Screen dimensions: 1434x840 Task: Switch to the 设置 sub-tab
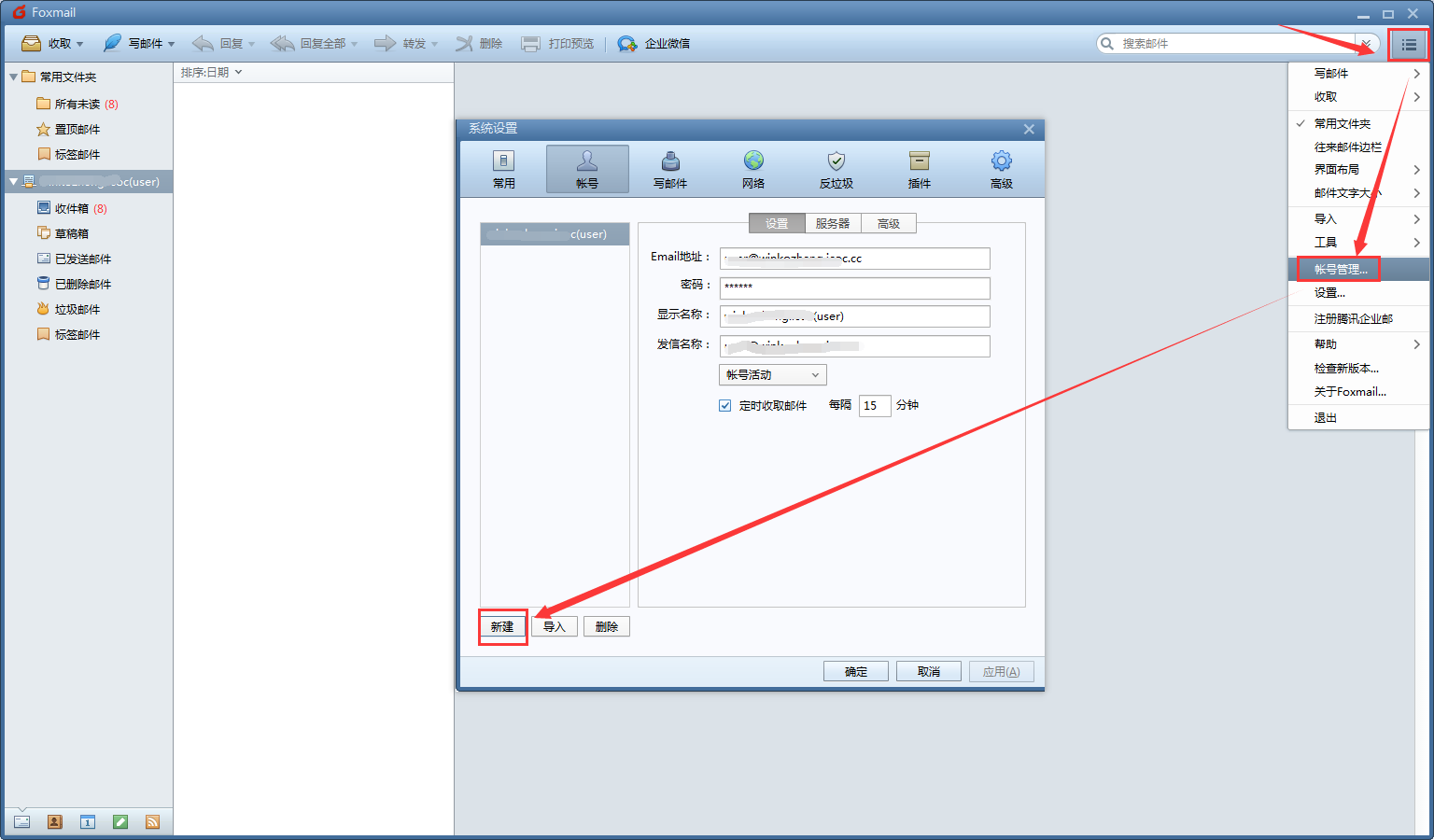[777, 224]
